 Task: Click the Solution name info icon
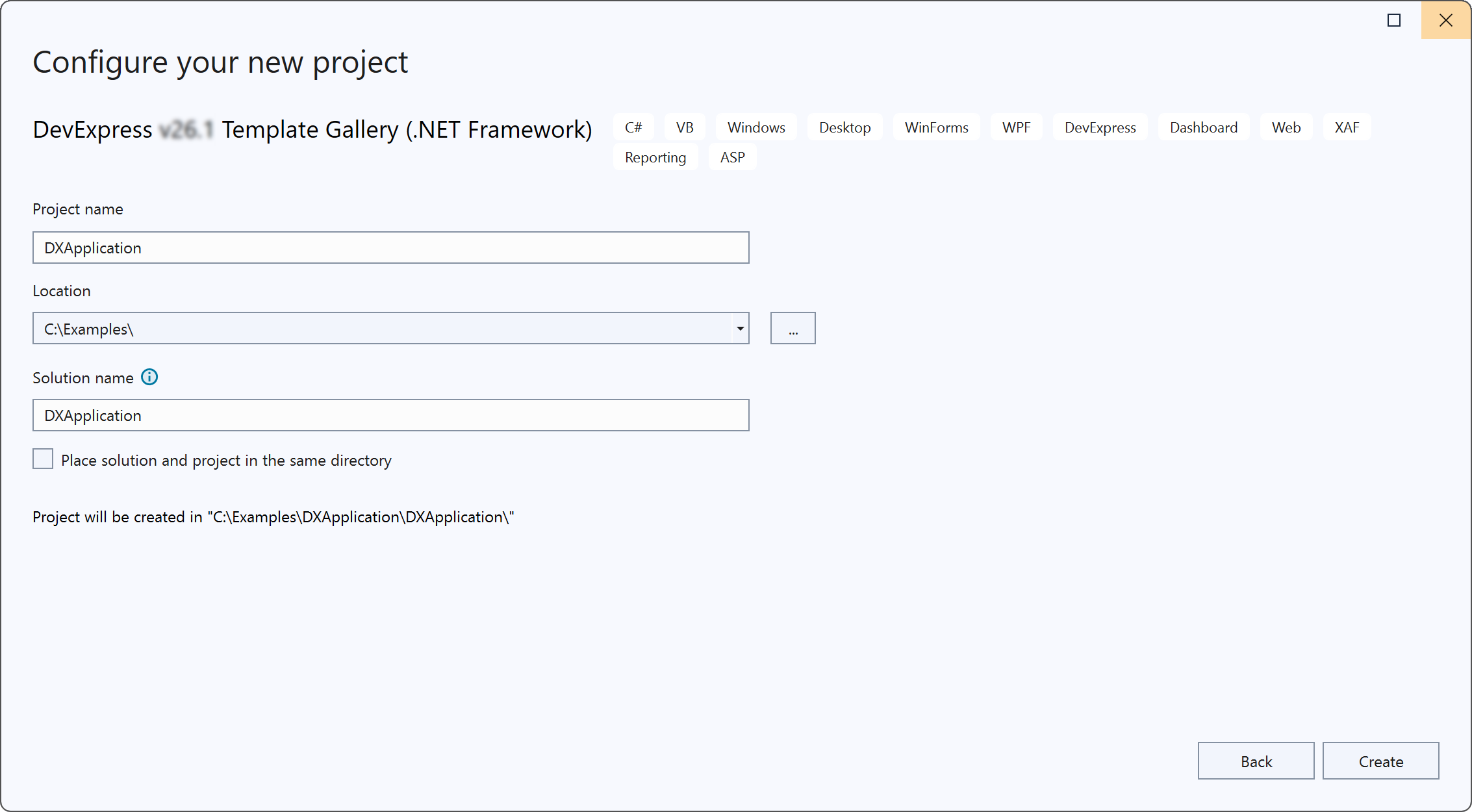149,377
